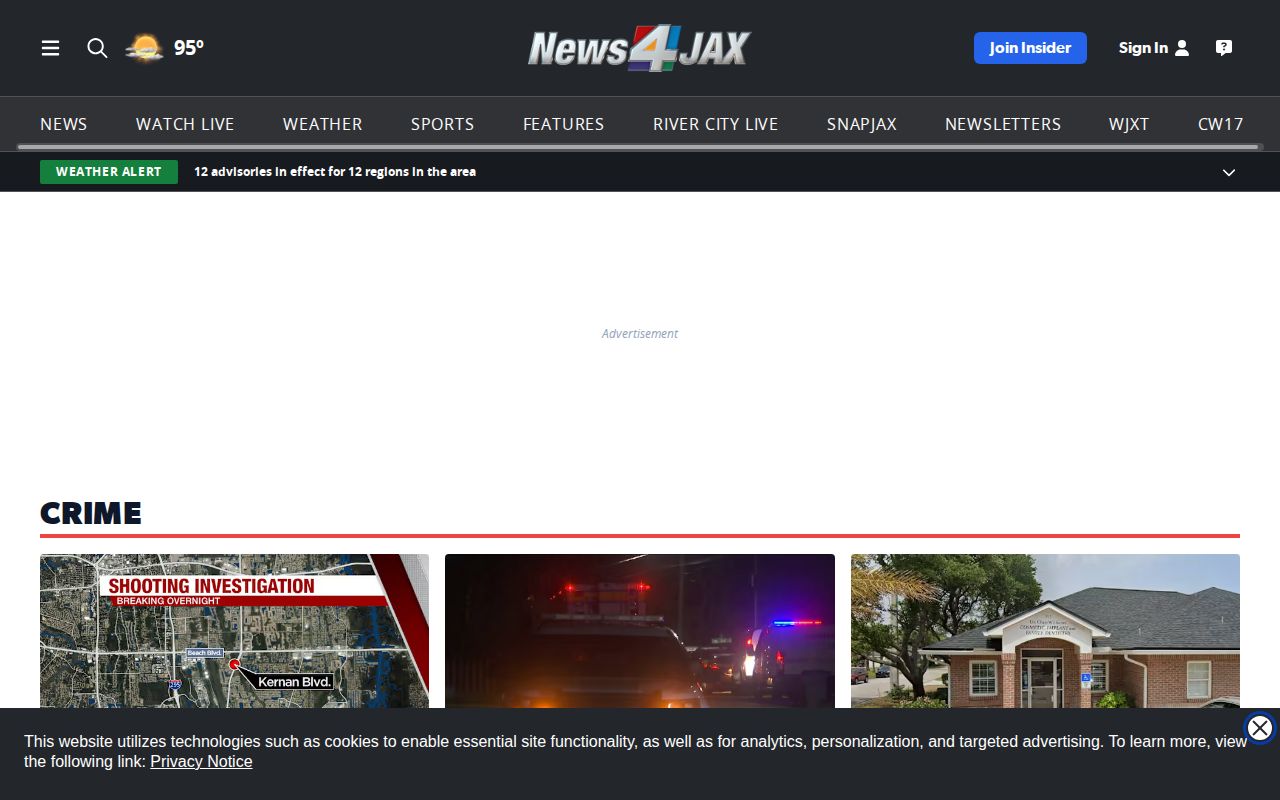Open the brick dental office thumbnail
The image size is (1280, 800).
[x=1045, y=631]
